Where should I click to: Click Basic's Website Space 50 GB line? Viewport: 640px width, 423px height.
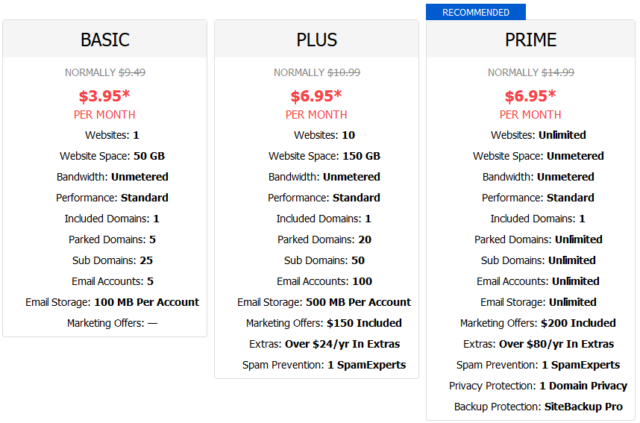(x=112, y=156)
